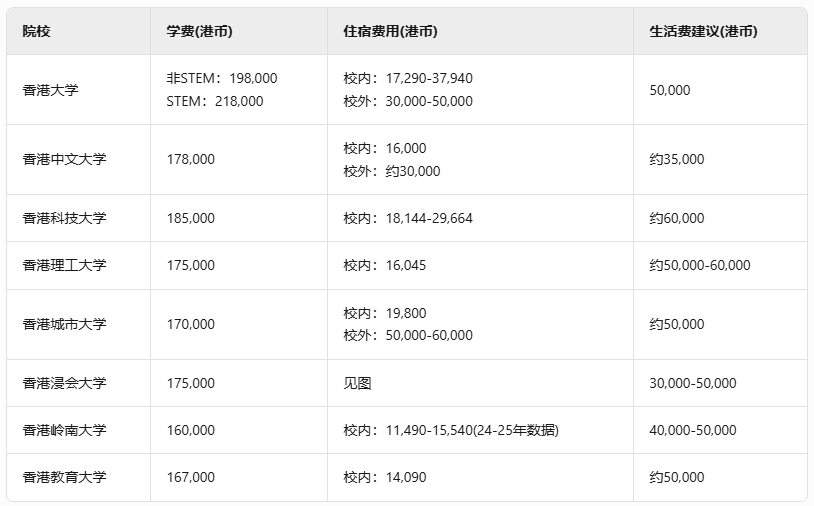Click 校外:50,000-60,000 housing text
The height and width of the screenshot is (506, 814).
pyautogui.click(x=408, y=335)
